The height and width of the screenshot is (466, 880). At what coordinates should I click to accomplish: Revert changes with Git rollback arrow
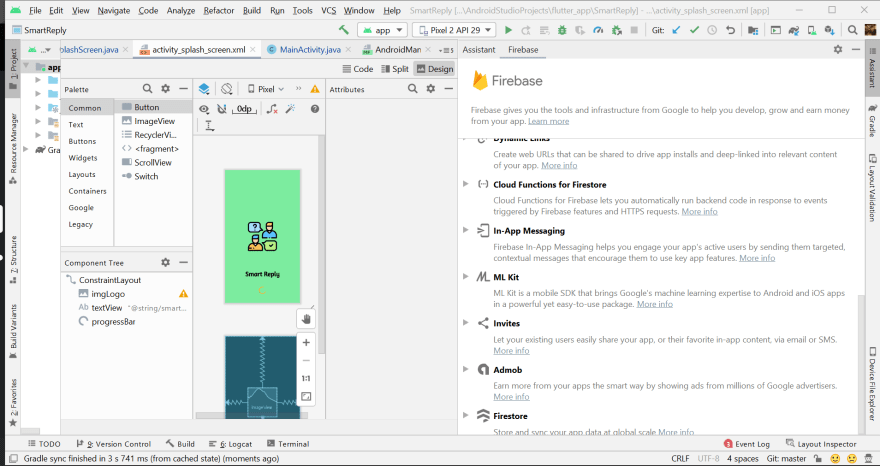click(x=730, y=30)
